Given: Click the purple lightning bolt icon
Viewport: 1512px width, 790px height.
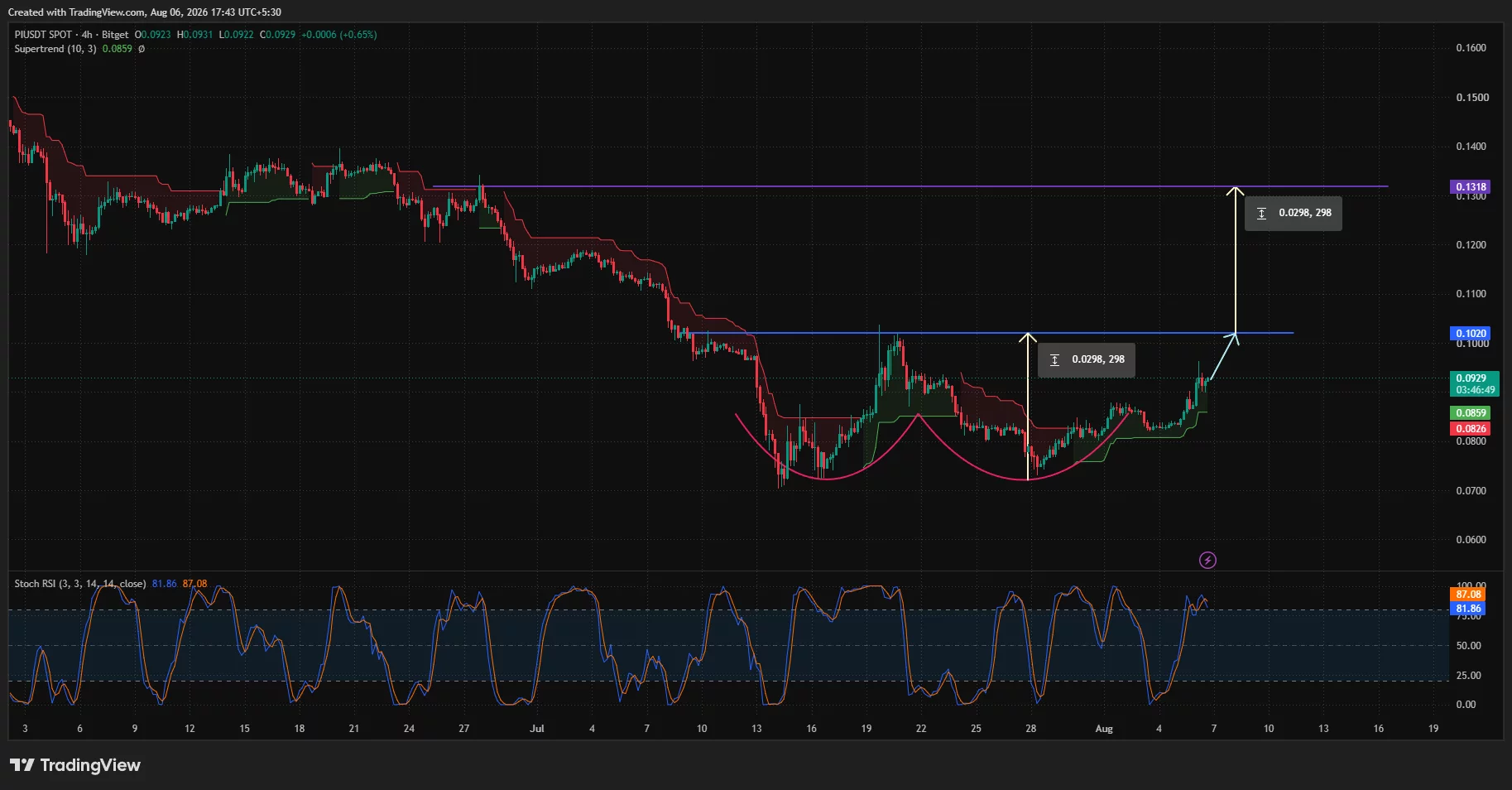Looking at the screenshot, I should (x=1207, y=561).
